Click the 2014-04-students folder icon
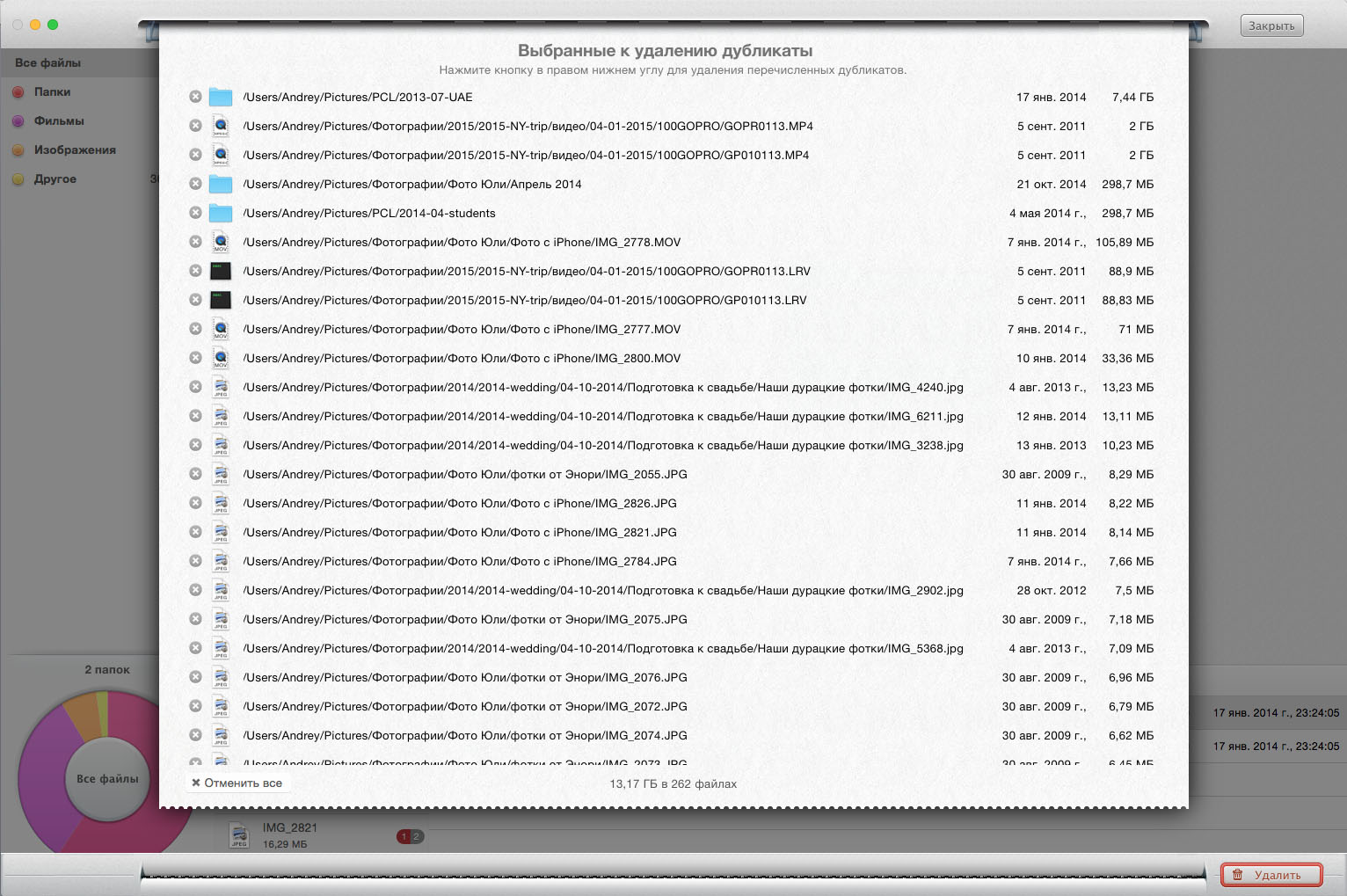This screenshot has width=1347, height=896. click(221, 213)
